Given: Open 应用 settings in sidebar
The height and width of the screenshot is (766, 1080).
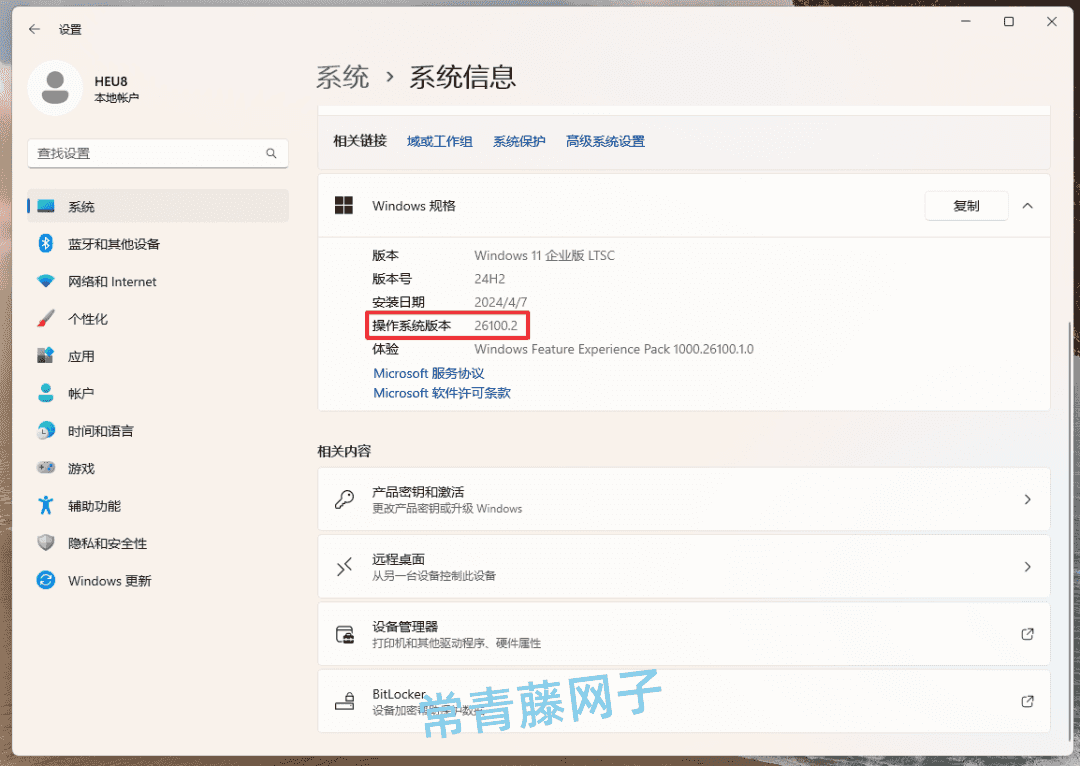Looking at the screenshot, I should click(x=158, y=355).
